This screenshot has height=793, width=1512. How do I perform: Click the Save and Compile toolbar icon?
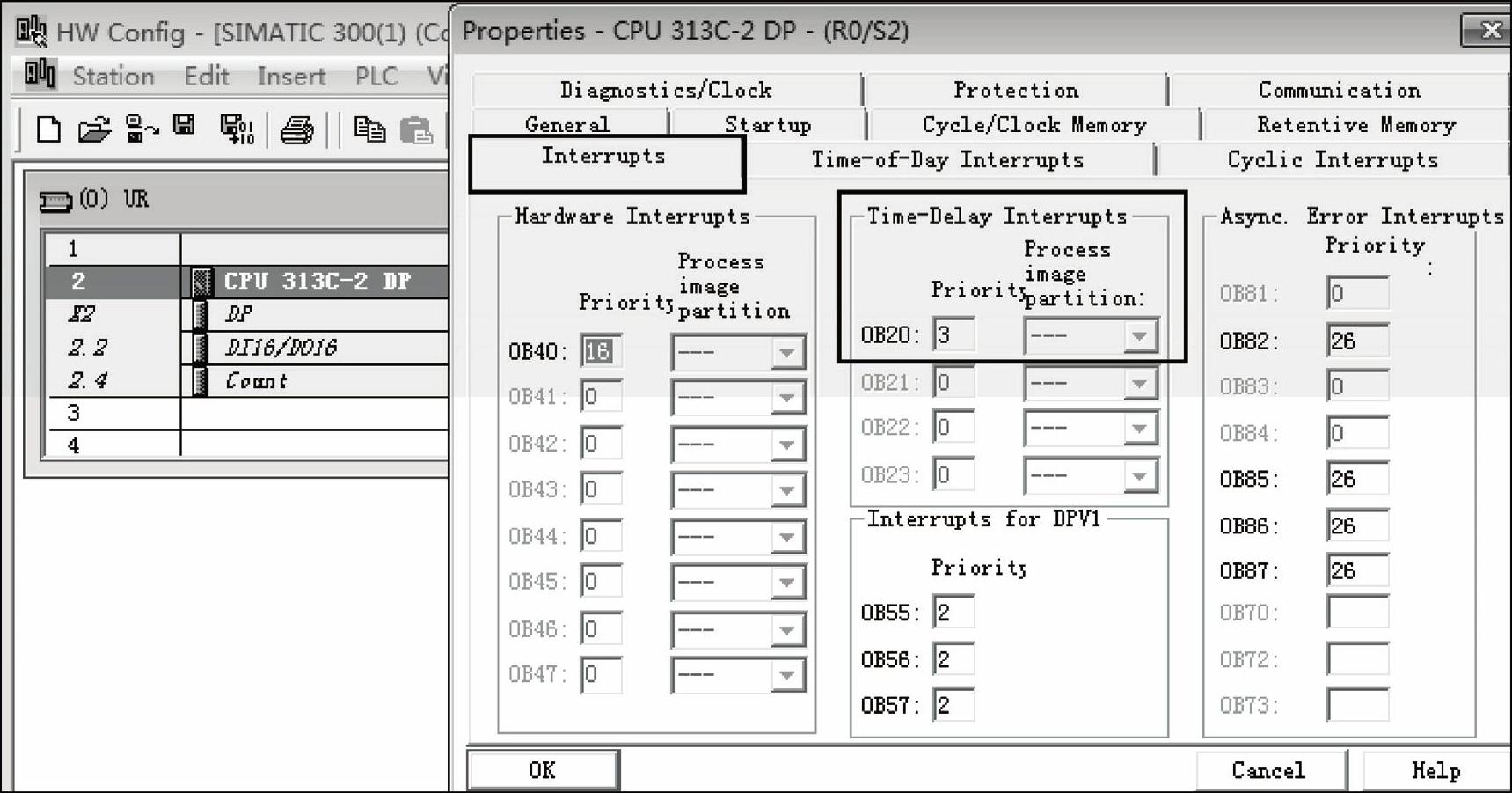(x=237, y=129)
